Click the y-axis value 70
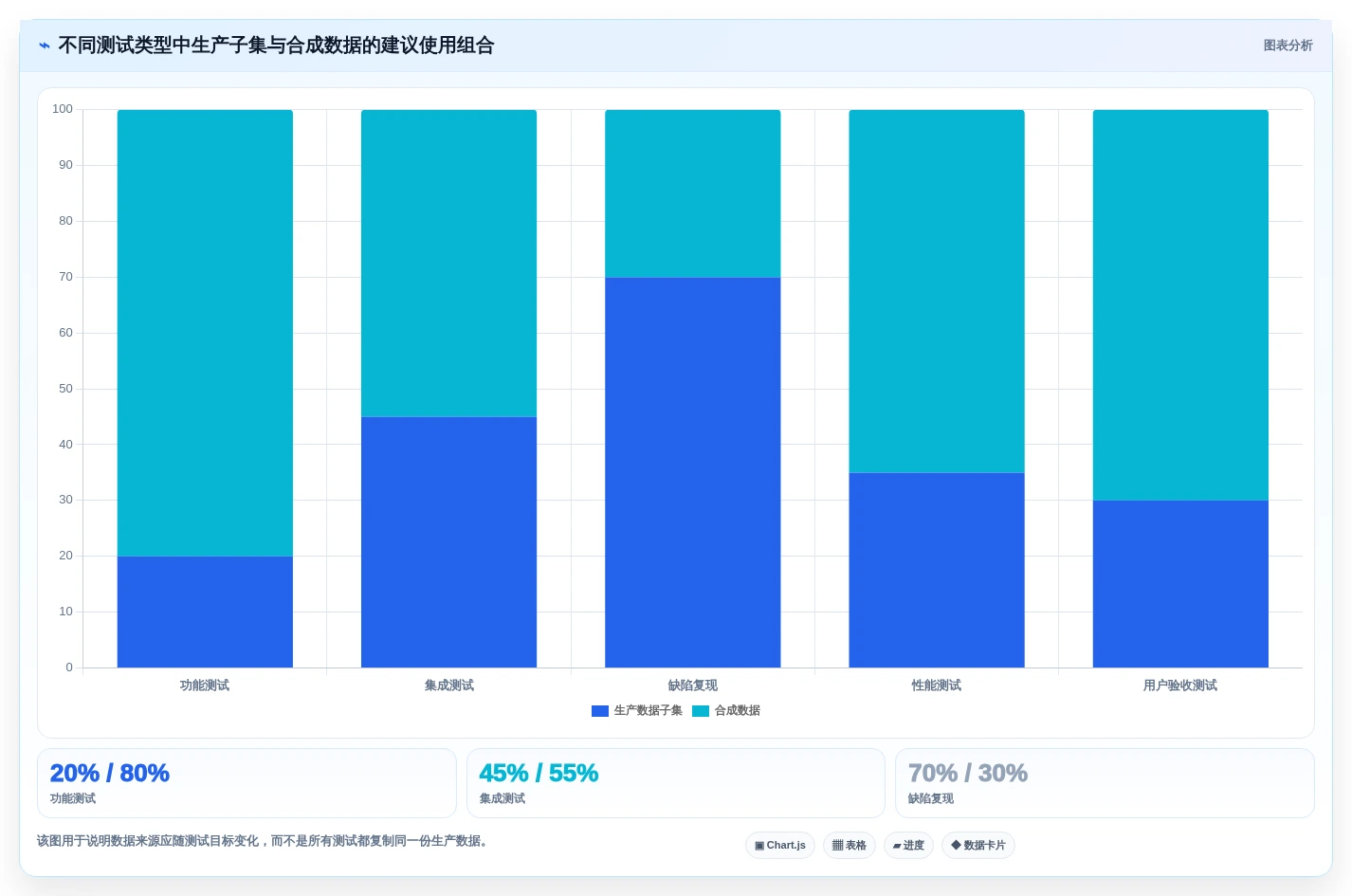The image size is (1352, 896). pyautogui.click(x=65, y=277)
